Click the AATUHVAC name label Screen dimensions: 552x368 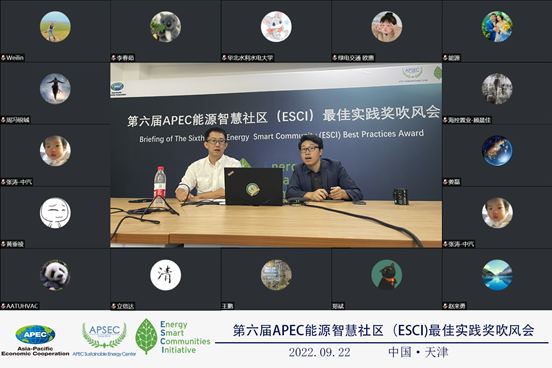[x=22, y=306]
